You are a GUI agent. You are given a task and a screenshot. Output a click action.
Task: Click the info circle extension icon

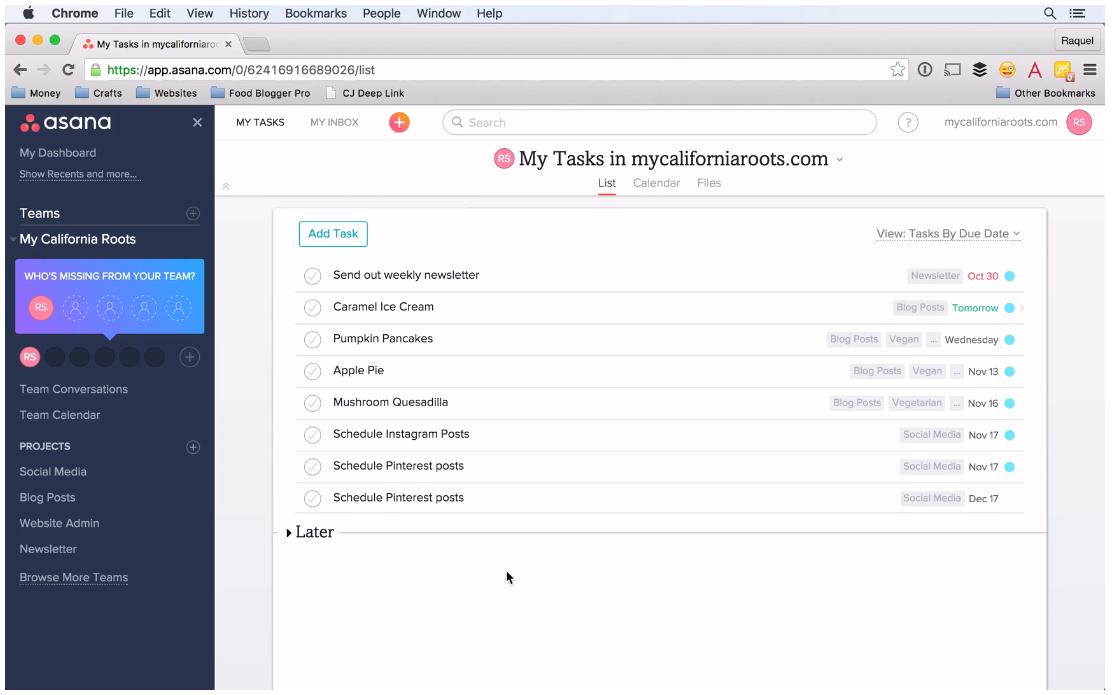point(925,70)
